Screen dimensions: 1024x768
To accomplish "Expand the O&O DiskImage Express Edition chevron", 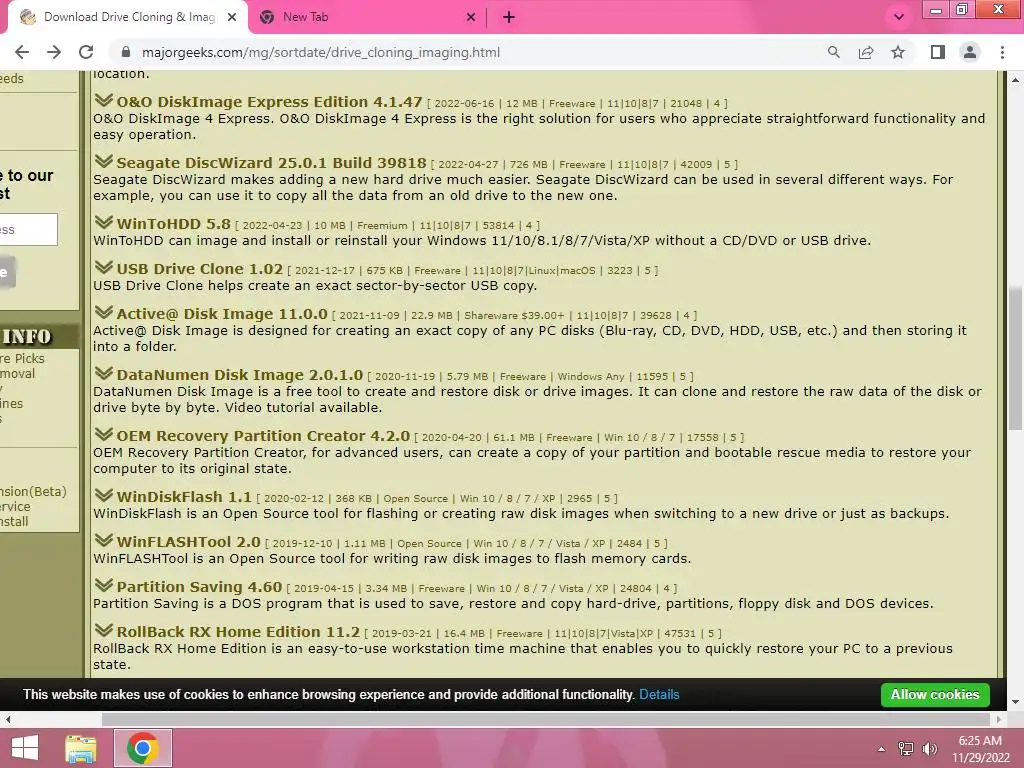I will (x=103, y=101).
